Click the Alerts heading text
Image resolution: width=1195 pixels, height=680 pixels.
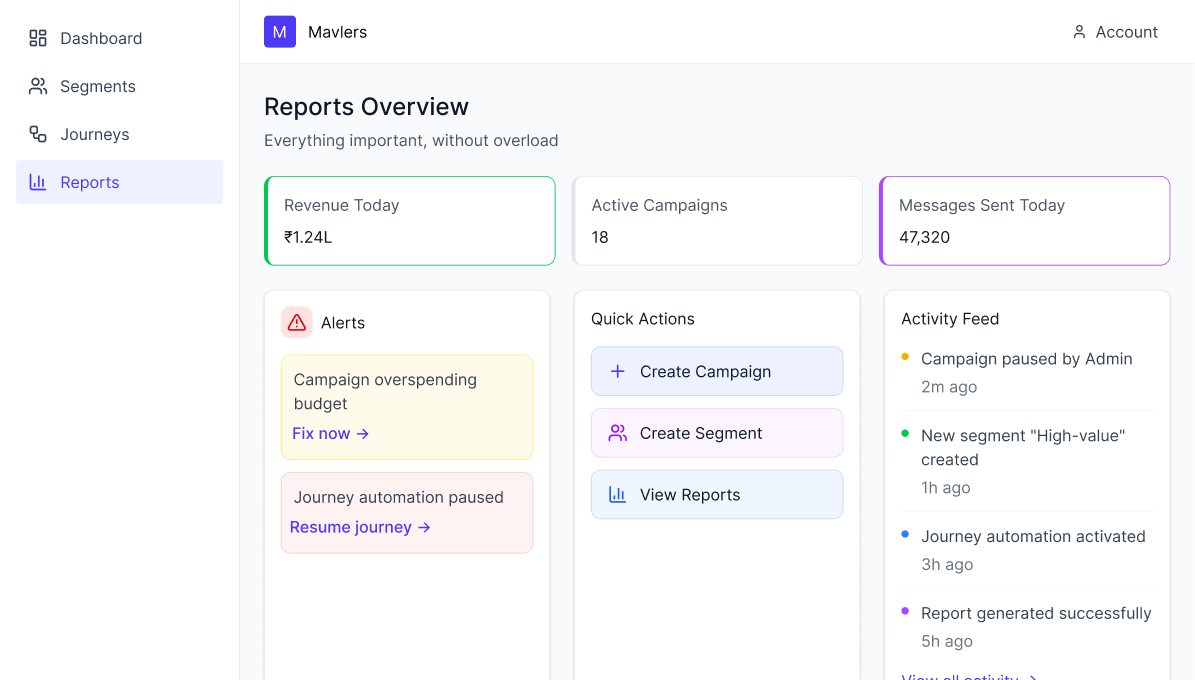point(343,323)
